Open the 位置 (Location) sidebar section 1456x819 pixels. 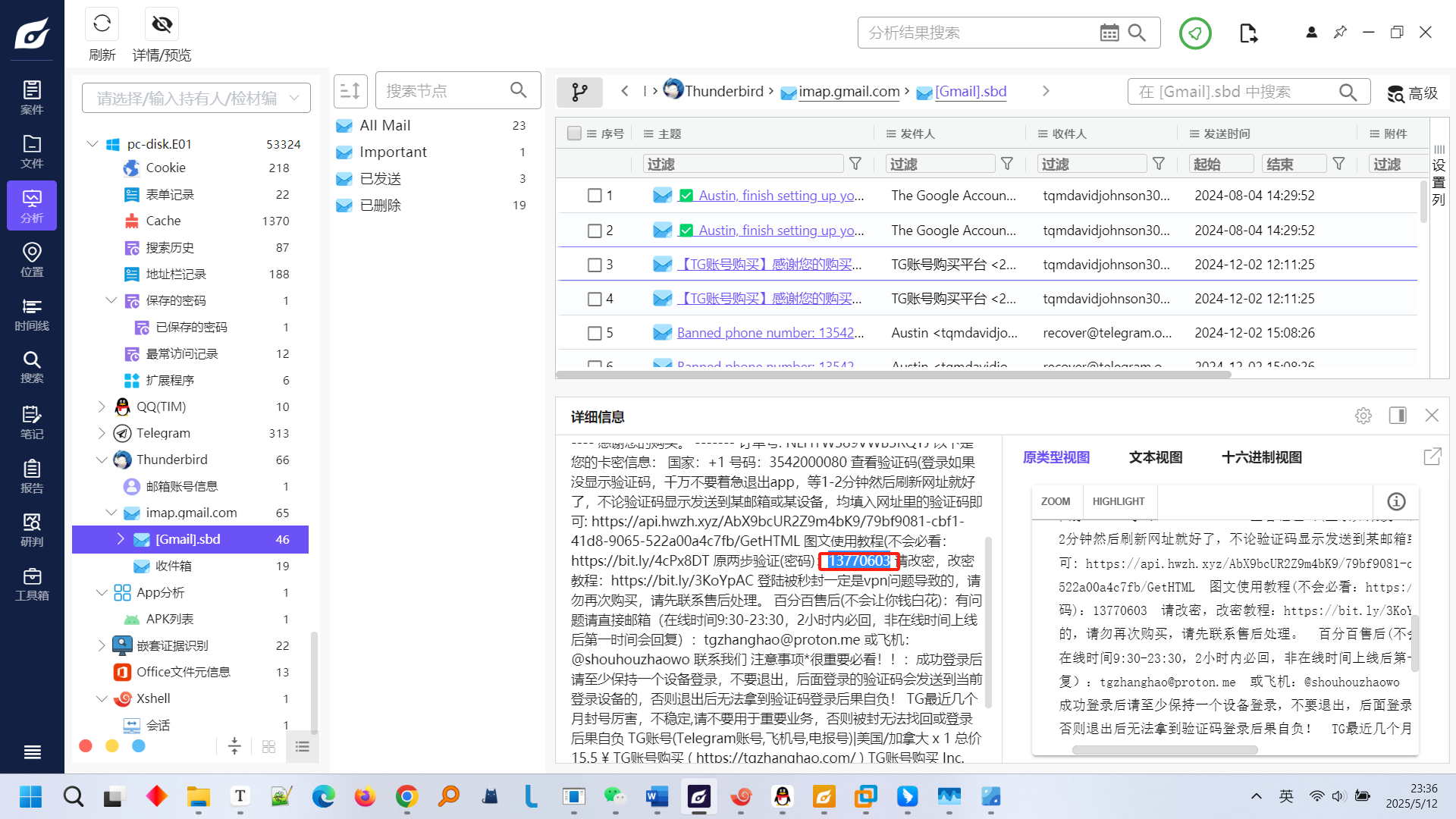click(32, 260)
